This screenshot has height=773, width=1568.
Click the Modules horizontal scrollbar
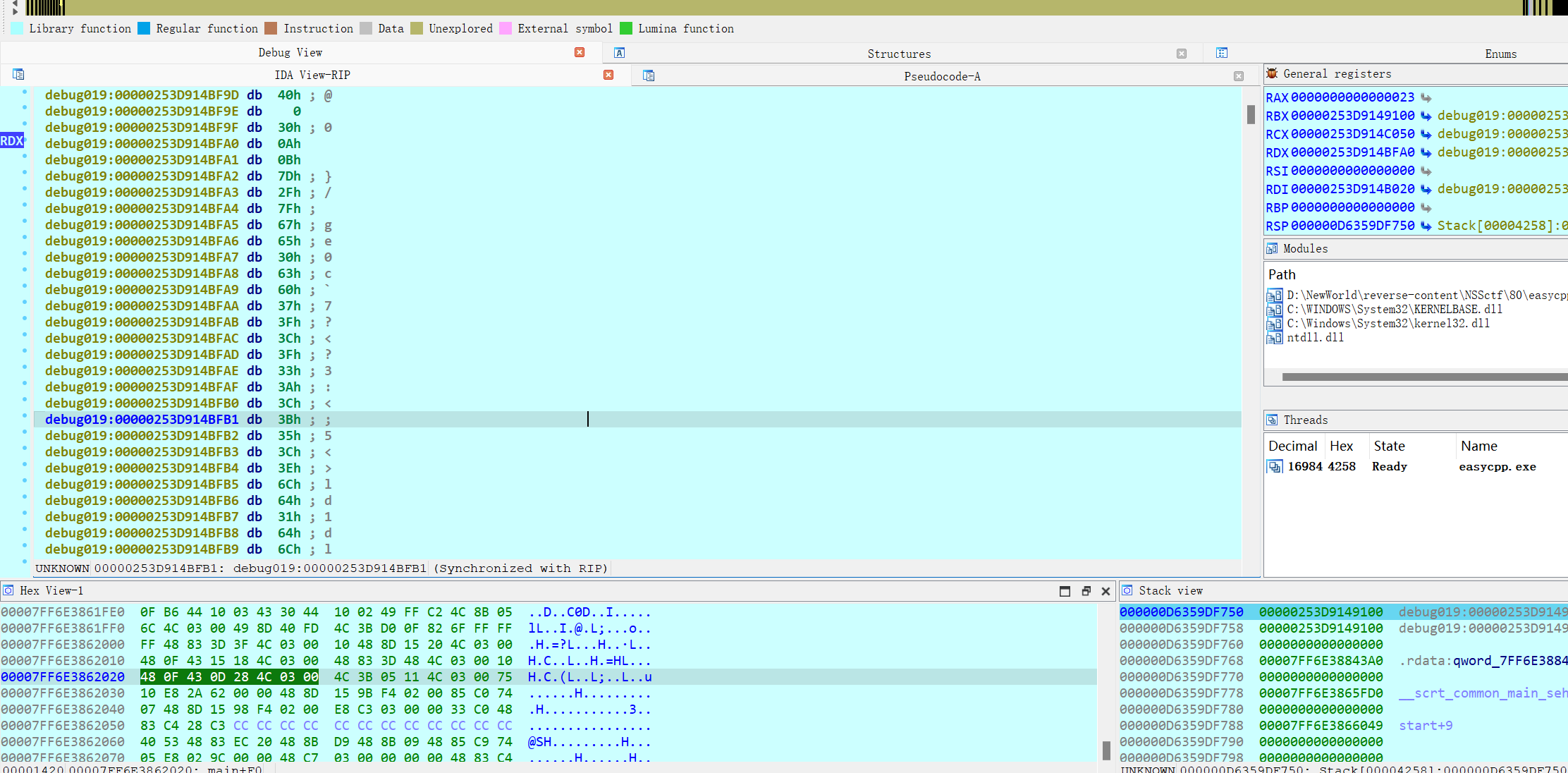1424,377
